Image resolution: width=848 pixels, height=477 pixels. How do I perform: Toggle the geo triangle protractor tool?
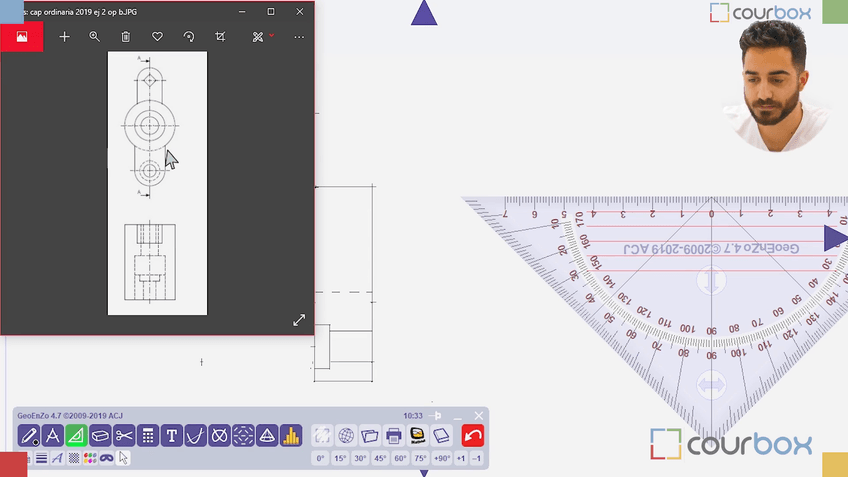click(76, 436)
